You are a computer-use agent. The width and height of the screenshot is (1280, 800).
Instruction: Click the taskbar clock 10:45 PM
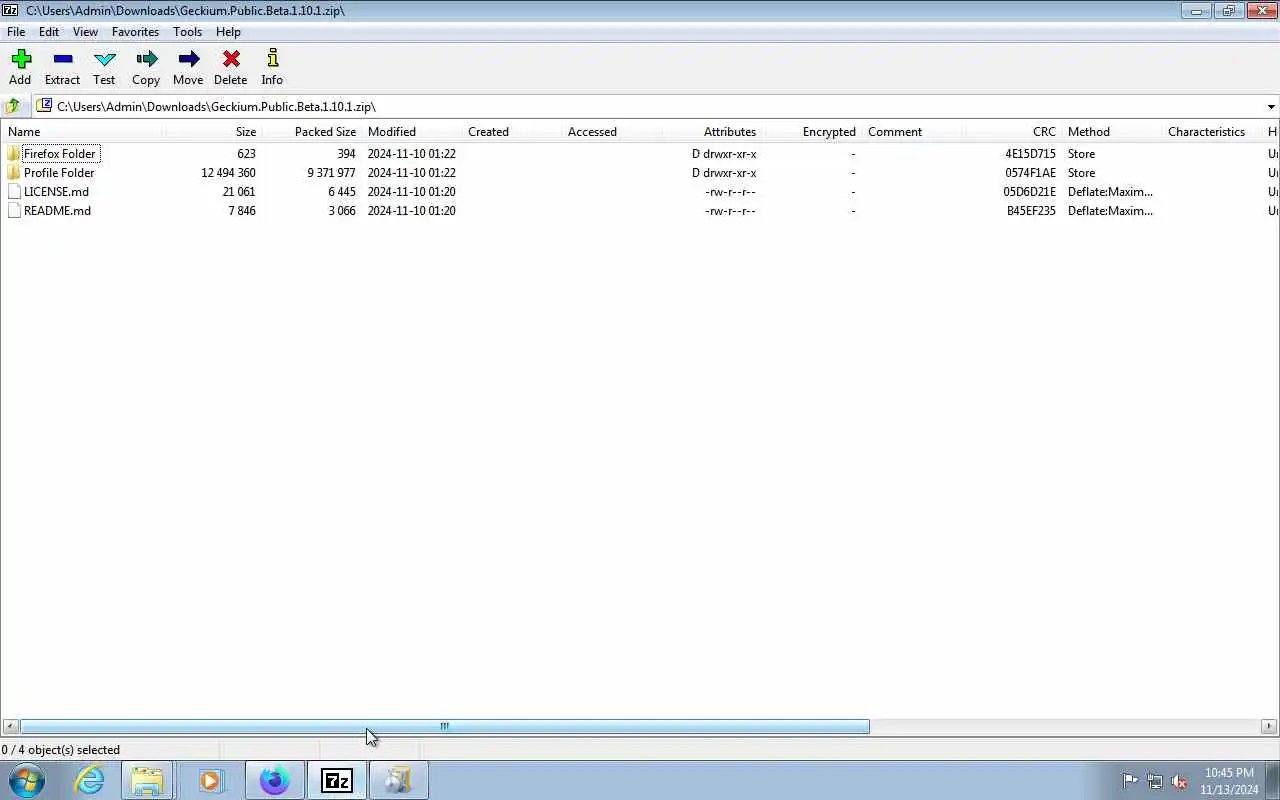coord(1229,773)
